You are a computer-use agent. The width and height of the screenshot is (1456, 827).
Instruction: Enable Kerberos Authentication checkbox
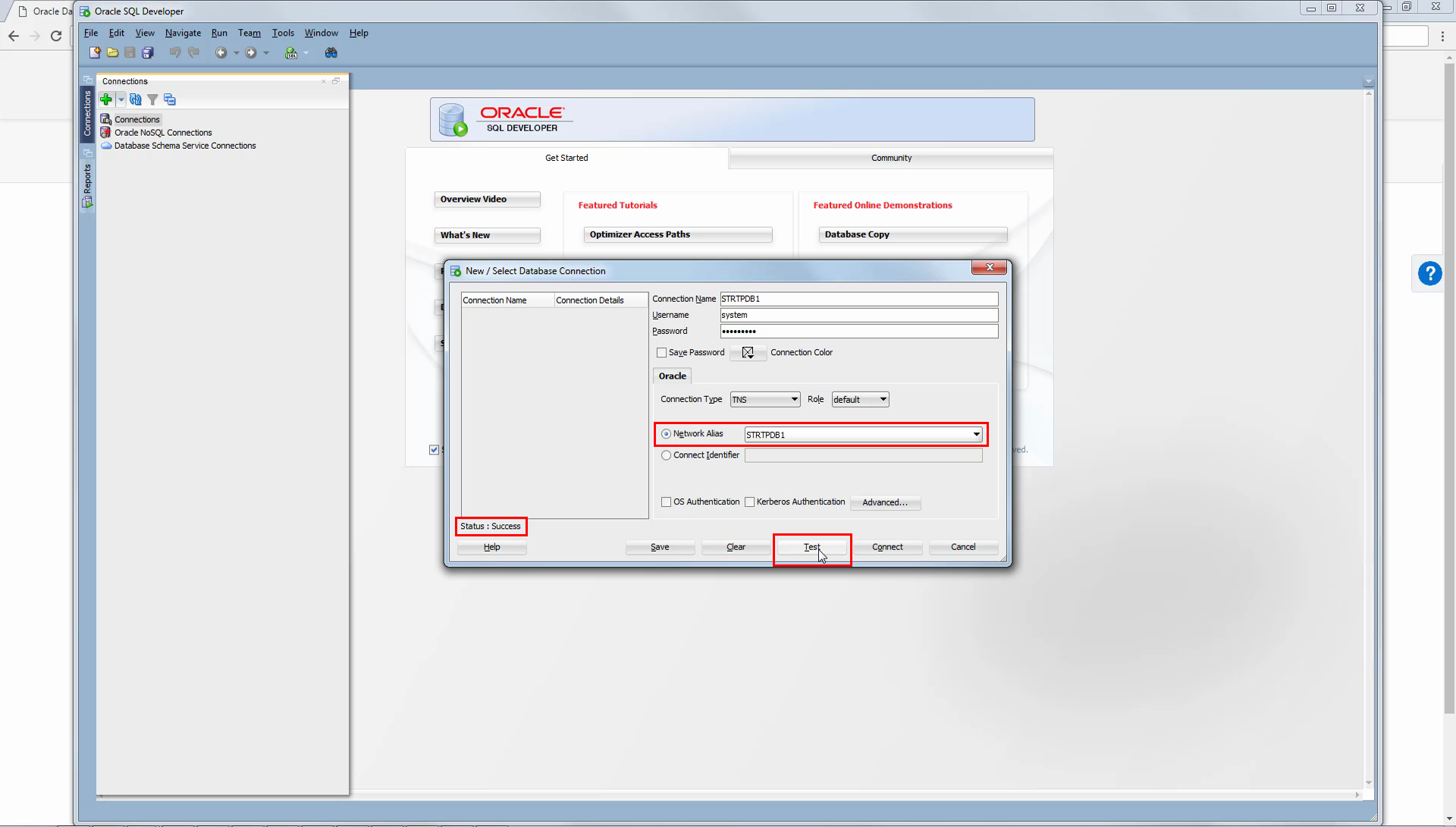tap(749, 502)
